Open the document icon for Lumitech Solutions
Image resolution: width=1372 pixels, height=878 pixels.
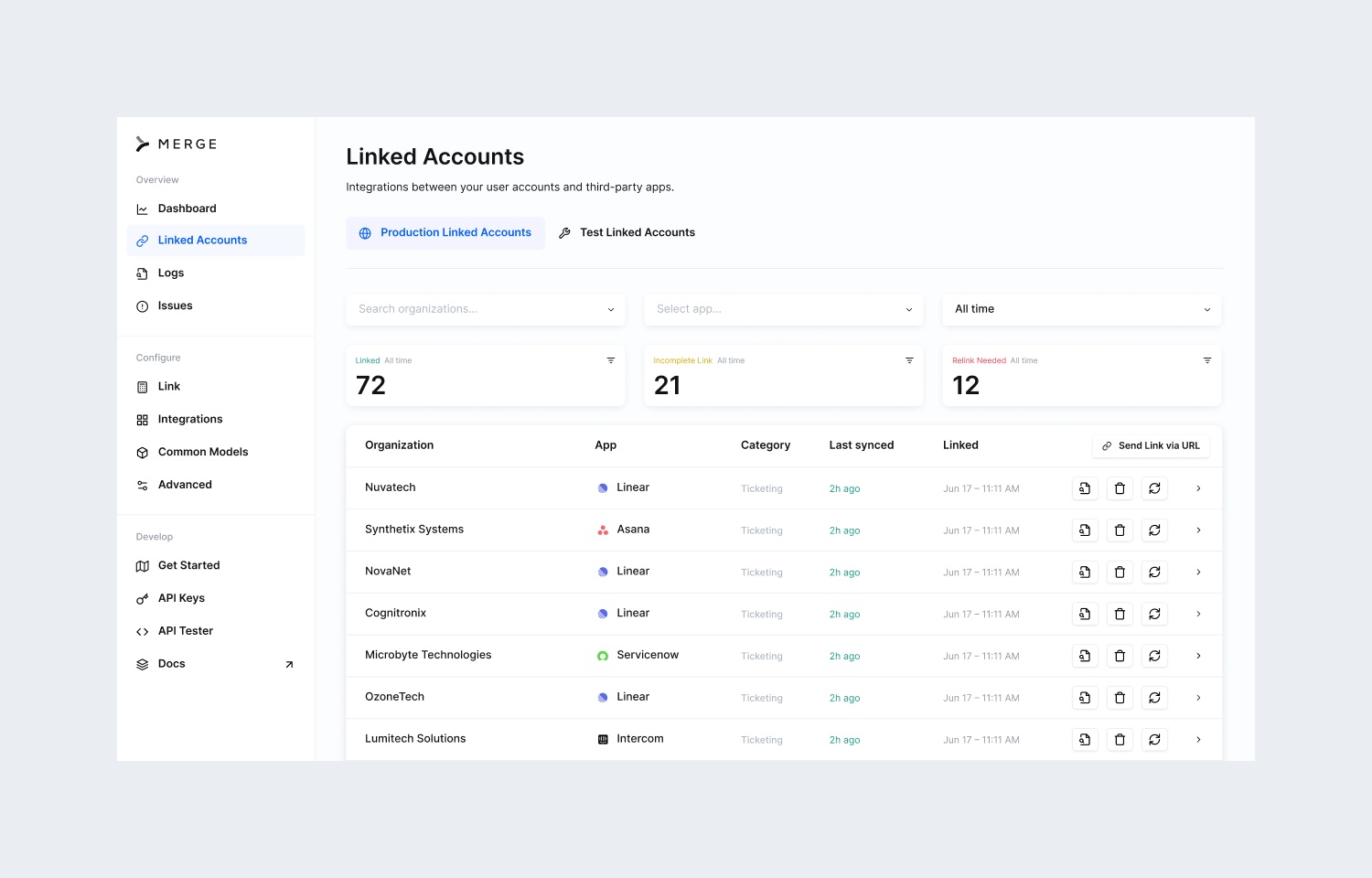[x=1085, y=740]
